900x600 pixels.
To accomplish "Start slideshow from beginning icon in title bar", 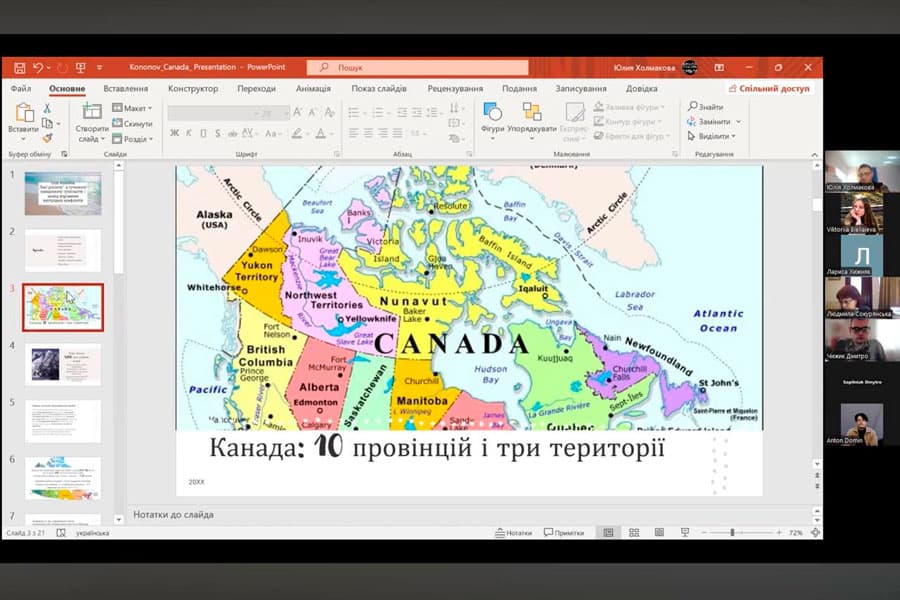I will tap(80, 68).
